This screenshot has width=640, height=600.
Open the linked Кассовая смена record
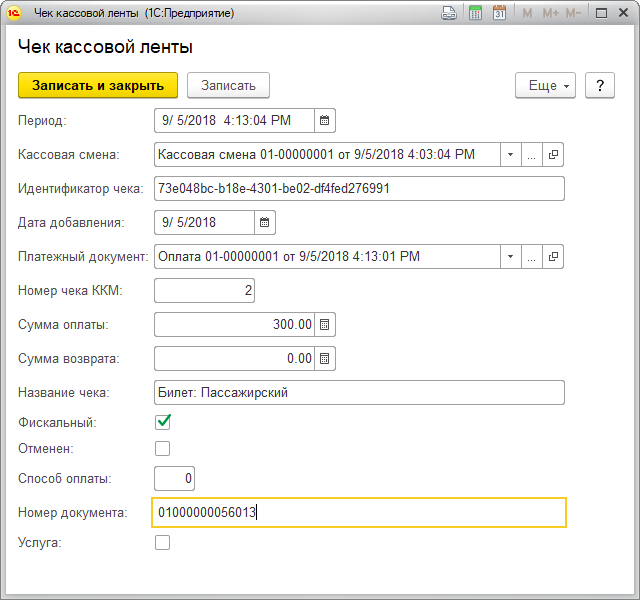(553, 154)
